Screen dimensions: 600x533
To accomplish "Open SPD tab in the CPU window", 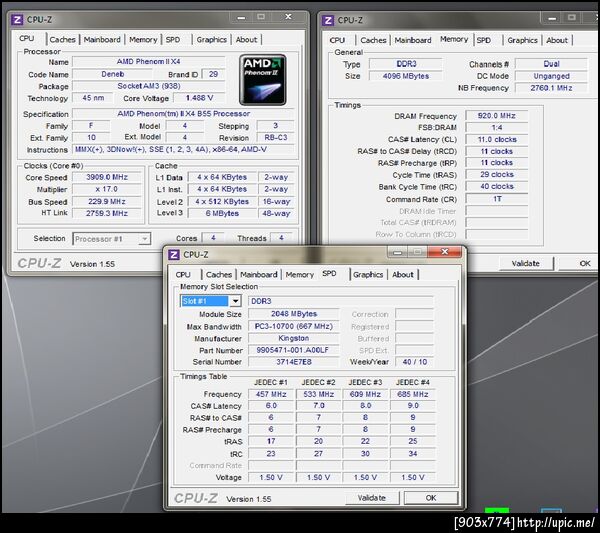I will coord(173,39).
